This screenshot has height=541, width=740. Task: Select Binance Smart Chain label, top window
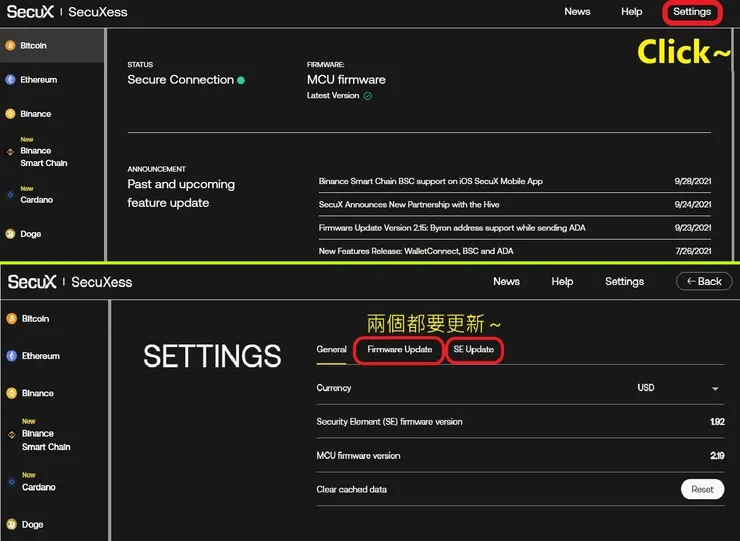click(43, 157)
